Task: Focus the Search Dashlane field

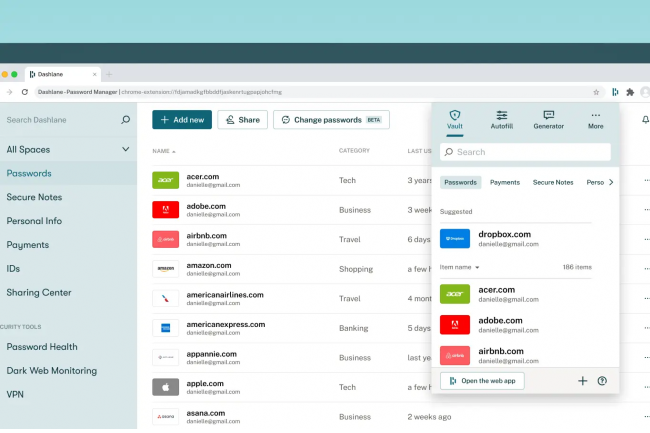Action: (x=62, y=120)
